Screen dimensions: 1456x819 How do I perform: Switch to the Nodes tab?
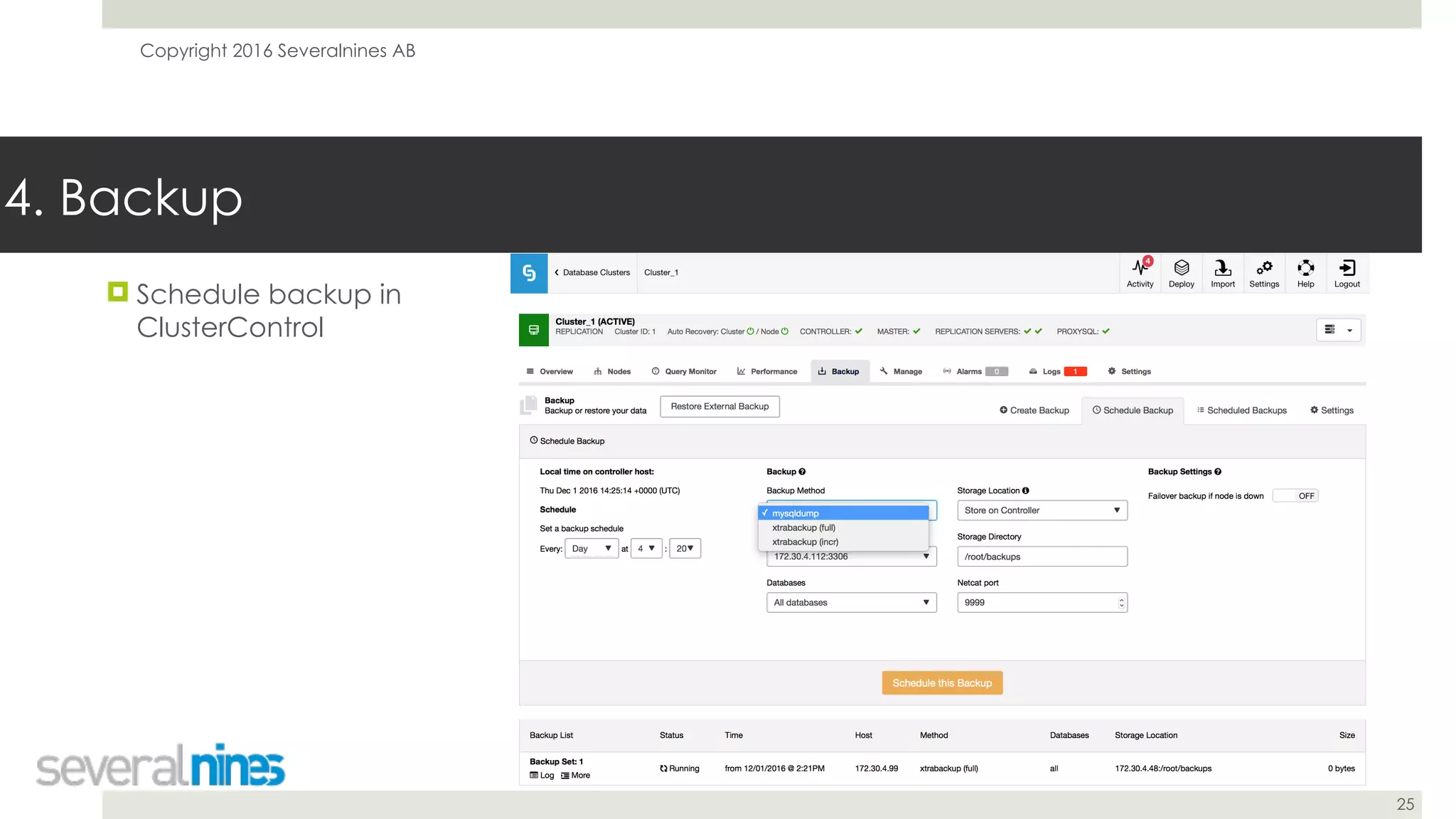(x=612, y=371)
